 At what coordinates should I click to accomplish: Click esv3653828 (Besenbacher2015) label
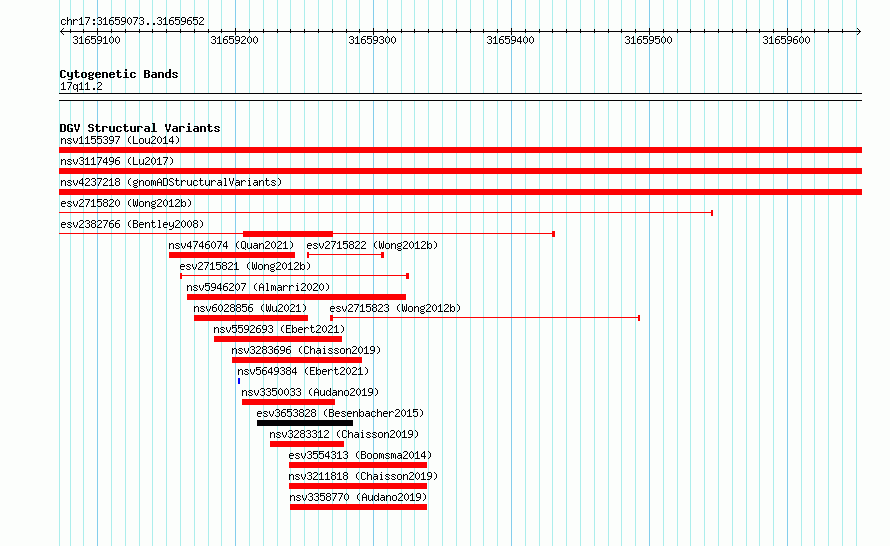[340, 413]
